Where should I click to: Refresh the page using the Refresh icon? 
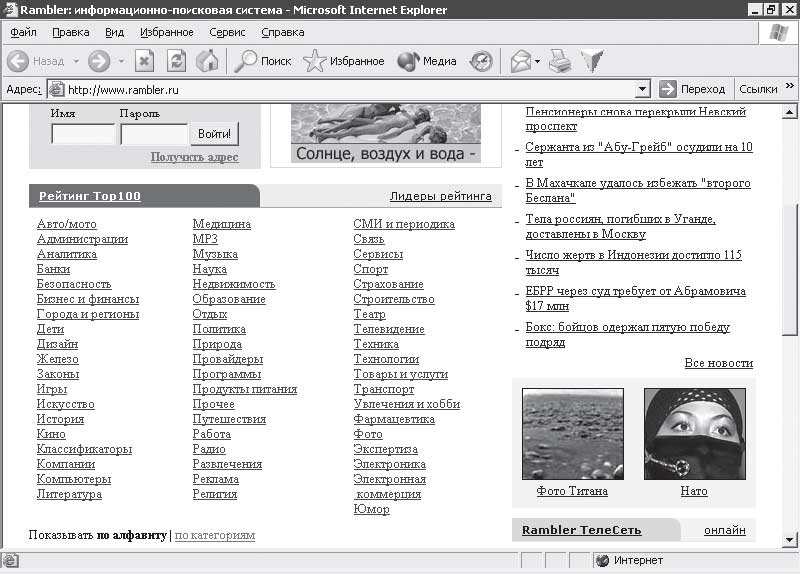[176, 61]
